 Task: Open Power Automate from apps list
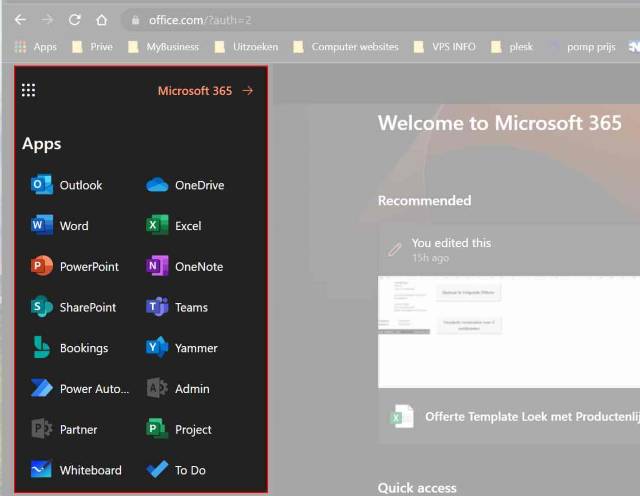point(42,389)
